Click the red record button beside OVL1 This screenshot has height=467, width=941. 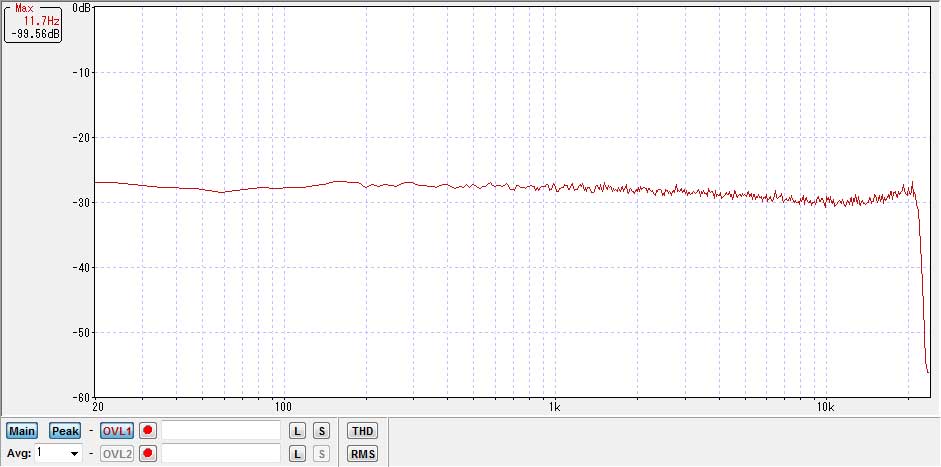[x=149, y=431]
